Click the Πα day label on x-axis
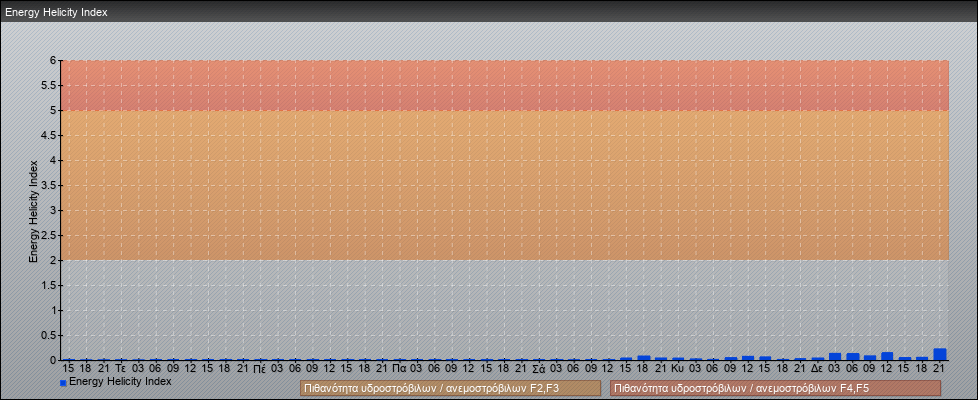 point(399,368)
